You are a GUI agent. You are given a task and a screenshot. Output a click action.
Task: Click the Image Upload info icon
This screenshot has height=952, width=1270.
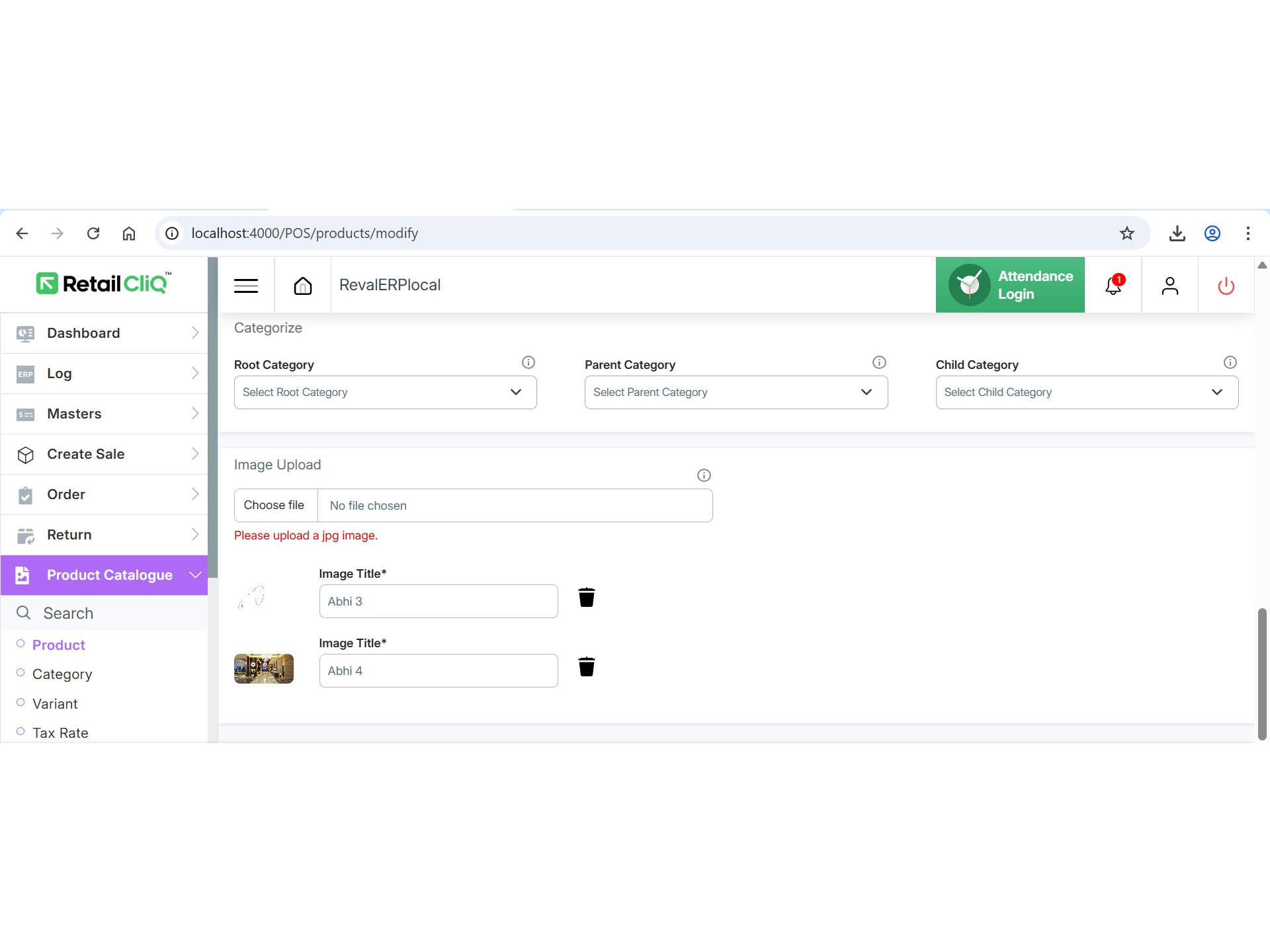(704, 475)
